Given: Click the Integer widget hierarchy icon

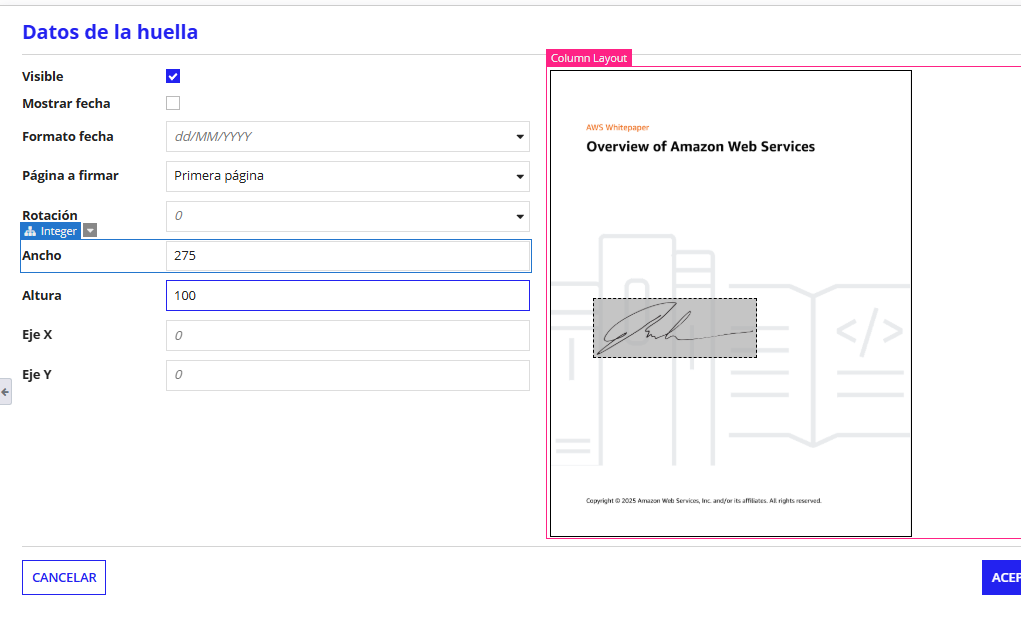Looking at the screenshot, I should click(x=30, y=231).
